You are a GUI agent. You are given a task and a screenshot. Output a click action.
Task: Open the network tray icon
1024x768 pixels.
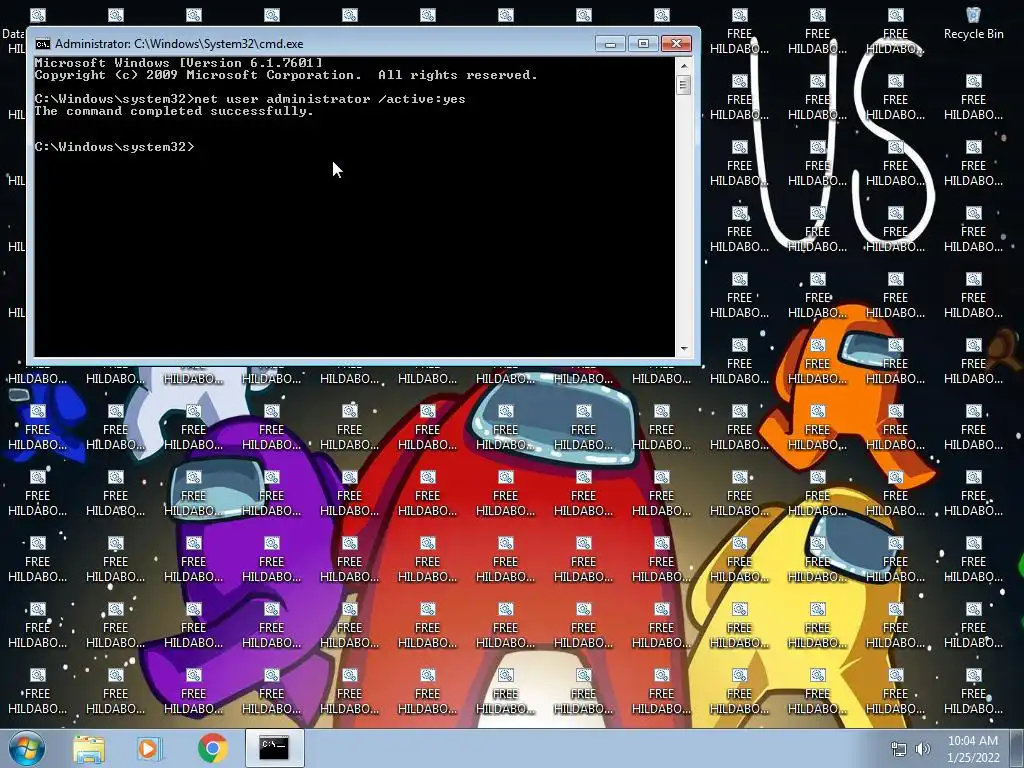click(899, 749)
